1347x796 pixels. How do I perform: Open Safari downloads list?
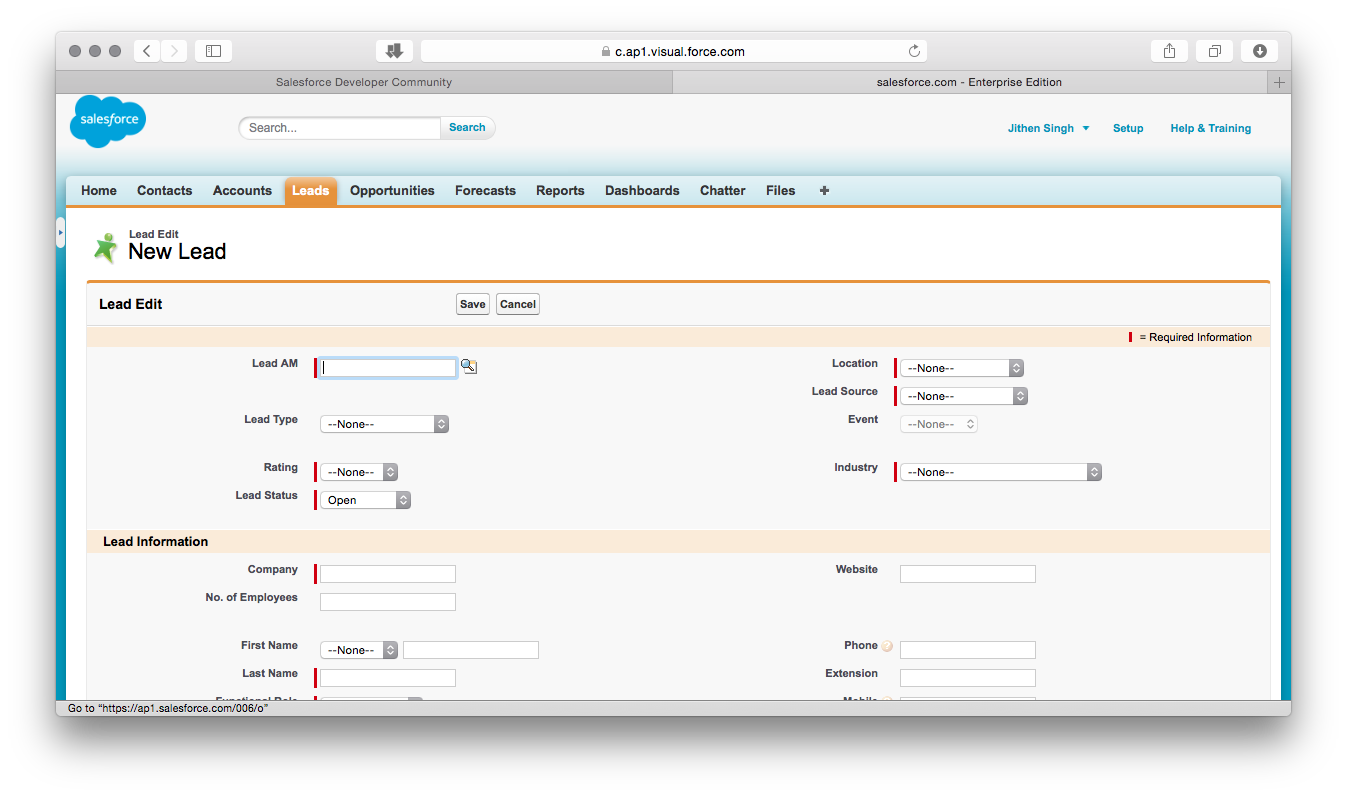coord(1259,51)
